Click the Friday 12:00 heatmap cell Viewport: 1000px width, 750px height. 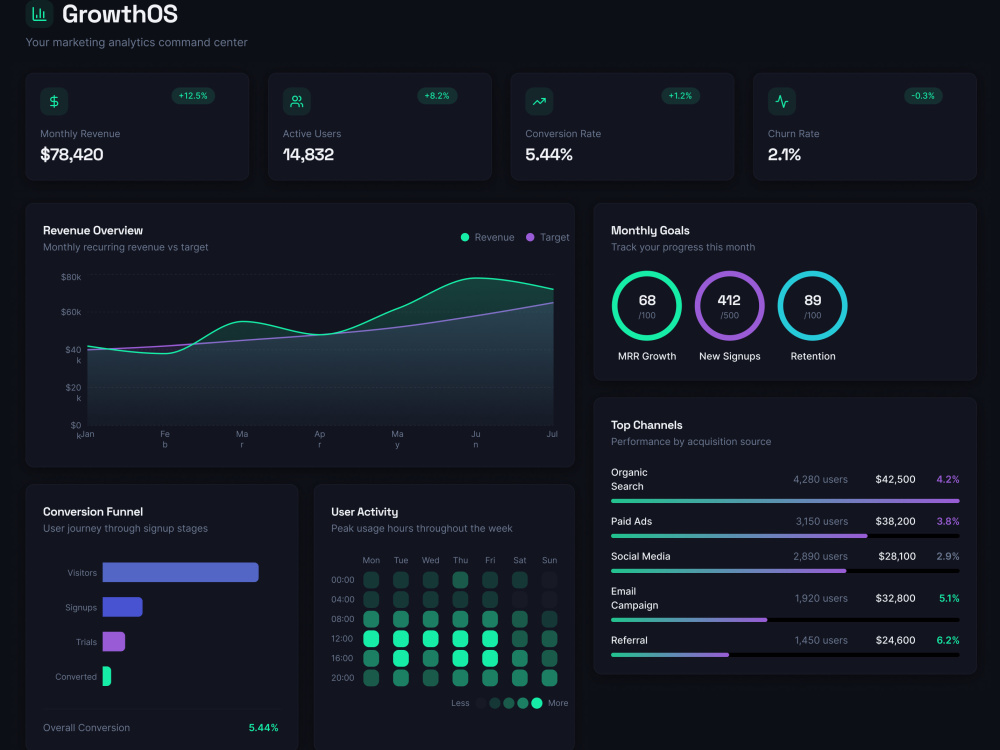[x=490, y=638]
